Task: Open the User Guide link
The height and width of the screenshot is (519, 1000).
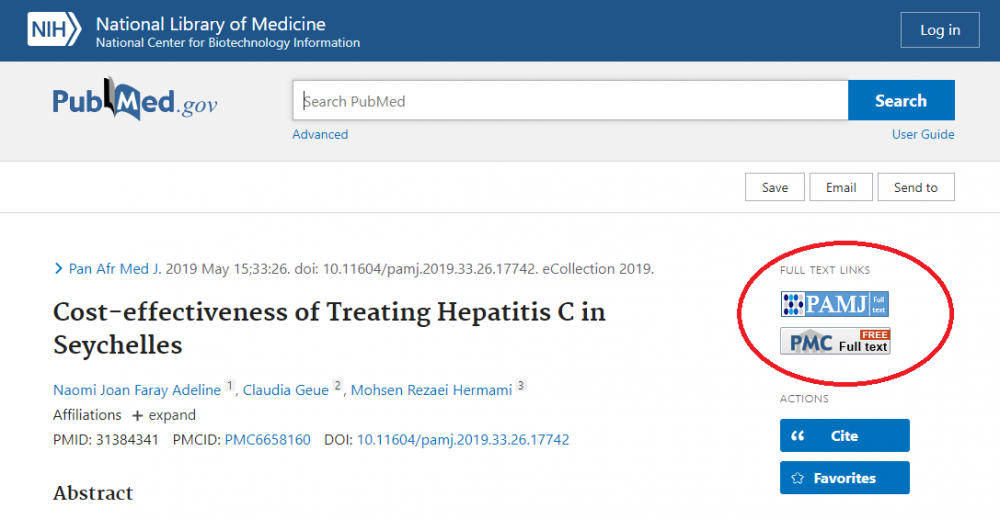Action: point(923,134)
